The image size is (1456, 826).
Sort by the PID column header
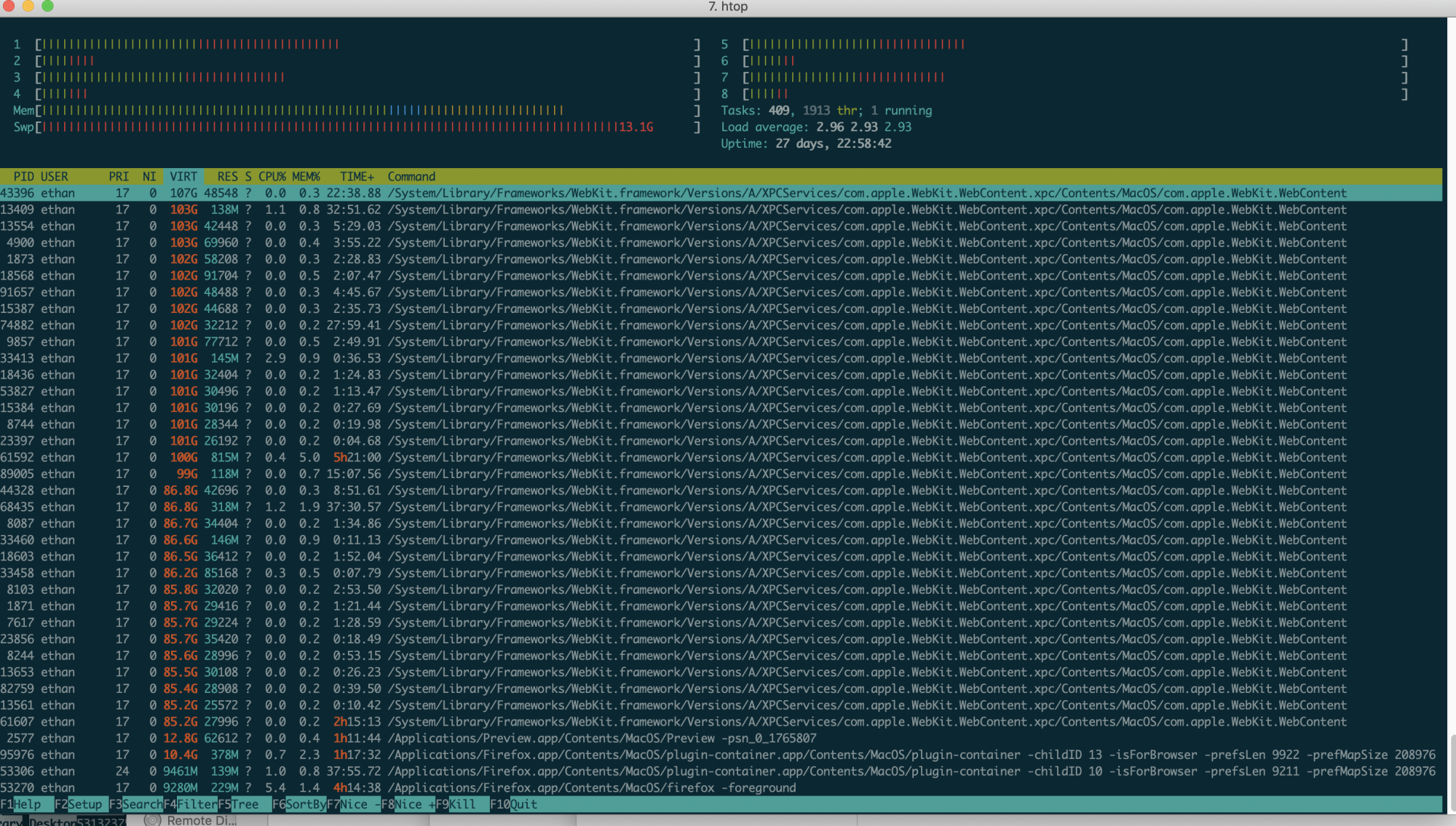pos(23,177)
